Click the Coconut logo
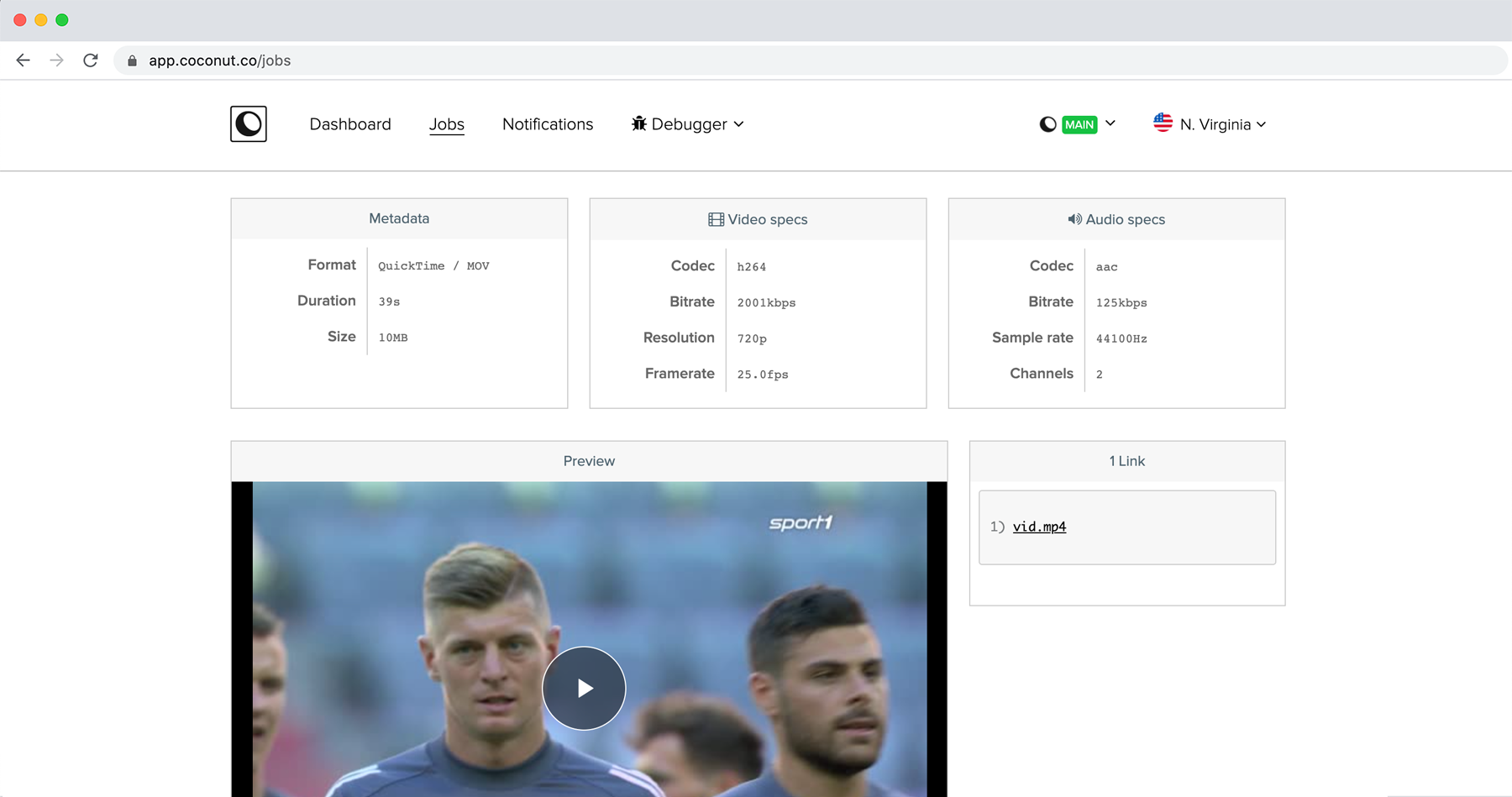The height and width of the screenshot is (797, 1512). pos(249,123)
